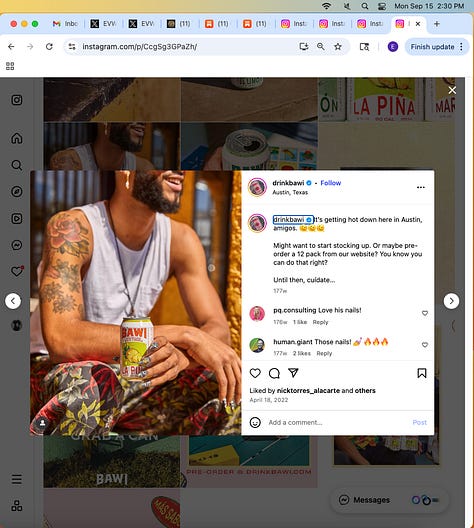This screenshot has height=528, width=474.
Task: Open profile avatar in left sidebar
Action: tap(17, 325)
